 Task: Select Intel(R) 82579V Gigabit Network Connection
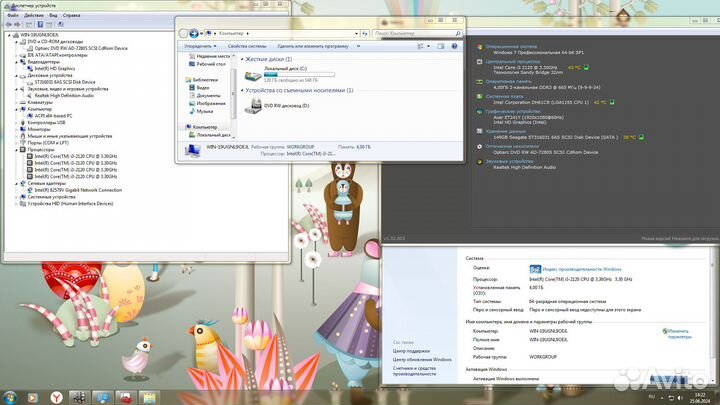click(x=78, y=190)
